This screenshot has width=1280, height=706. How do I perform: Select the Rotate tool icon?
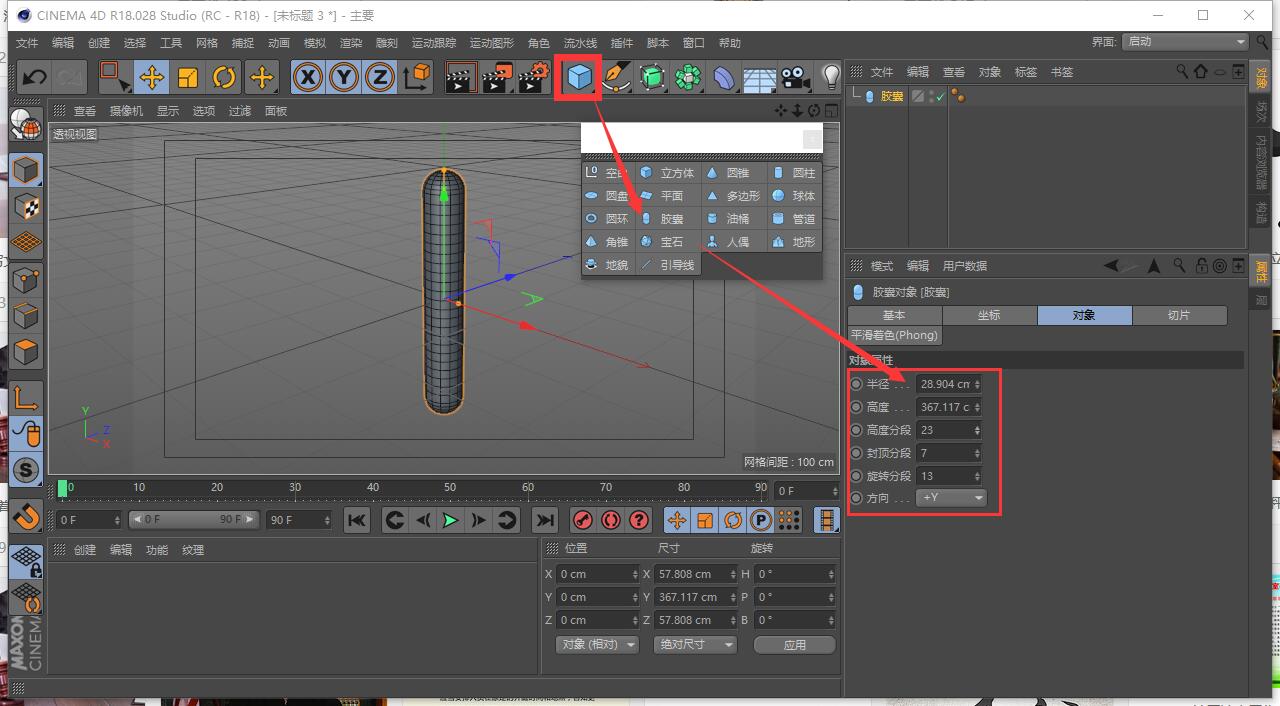coord(224,77)
